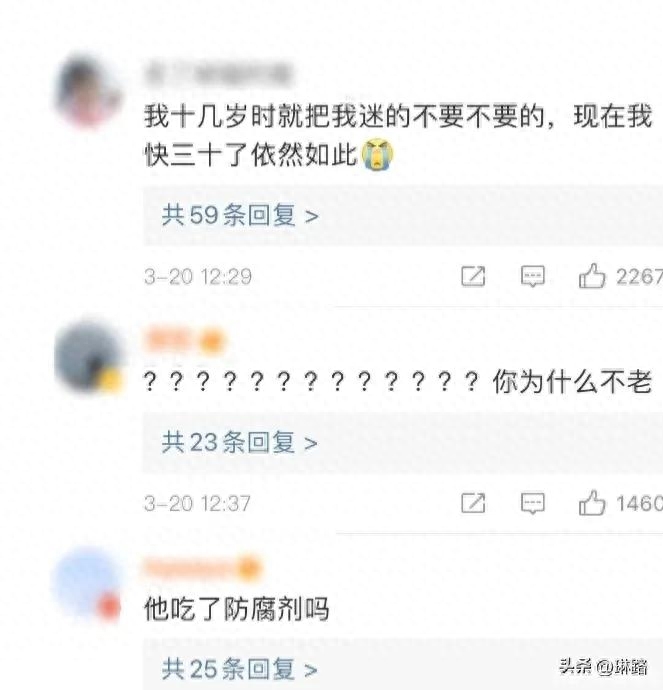This screenshot has width=663, height=690.
Task: Tap the badge beside the second username
Action: pos(212,341)
